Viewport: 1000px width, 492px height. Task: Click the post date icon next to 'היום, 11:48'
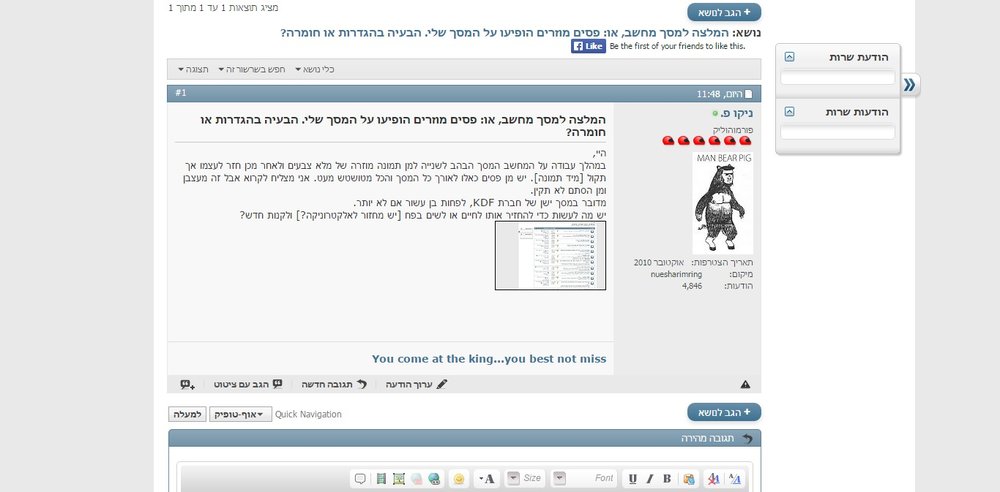coord(749,94)
